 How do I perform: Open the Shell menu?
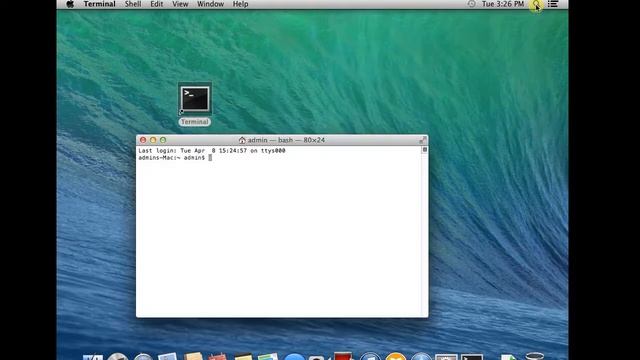click(133, 4)
